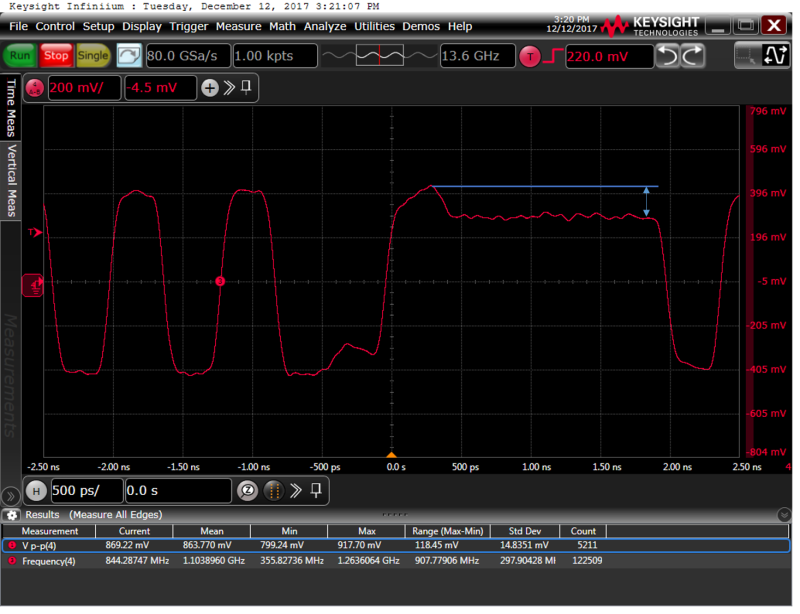This screenshot has width=800, height=614.
Task: Expand more vertical channel options
Action: (x=229, y=88)
